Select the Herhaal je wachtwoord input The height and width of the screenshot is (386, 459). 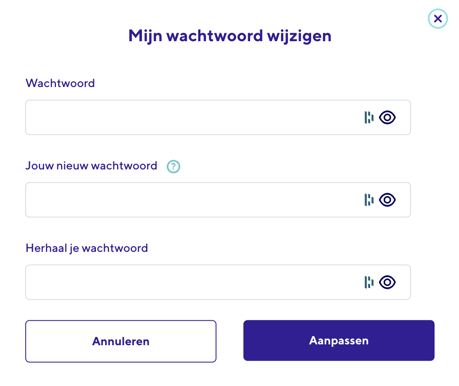pyautogui.click(x=218, y=282)
